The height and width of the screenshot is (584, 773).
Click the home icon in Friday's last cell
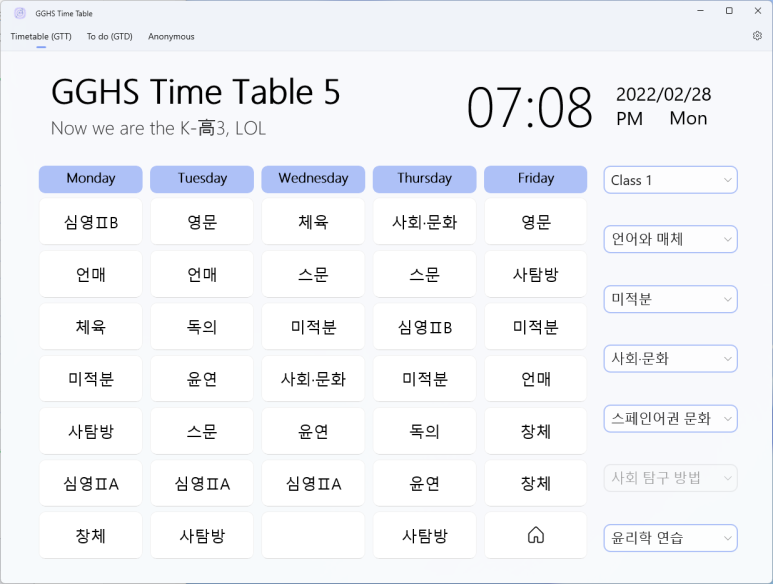[x=536, y=535]
